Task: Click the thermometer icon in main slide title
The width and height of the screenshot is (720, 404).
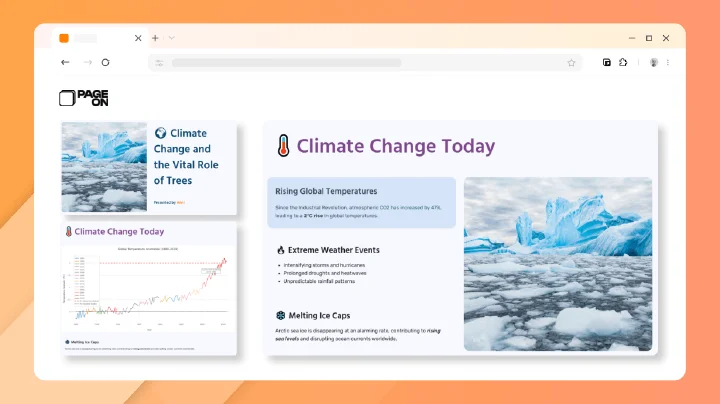Action: 283,146
